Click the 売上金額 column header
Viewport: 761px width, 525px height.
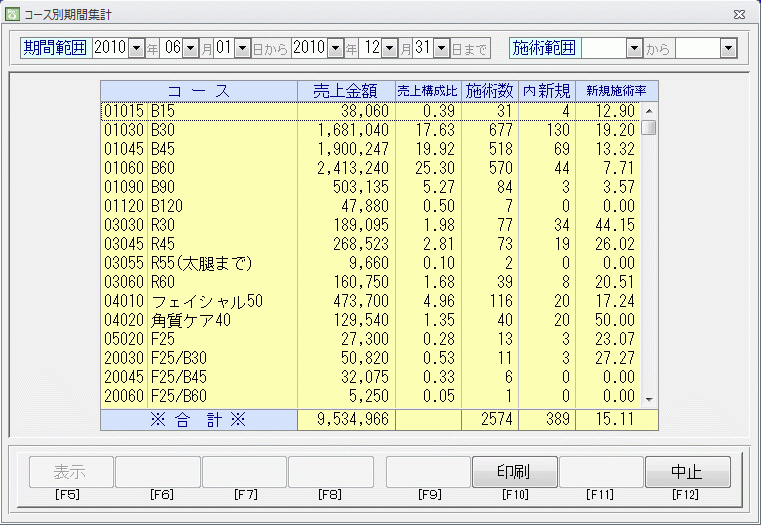346,91
